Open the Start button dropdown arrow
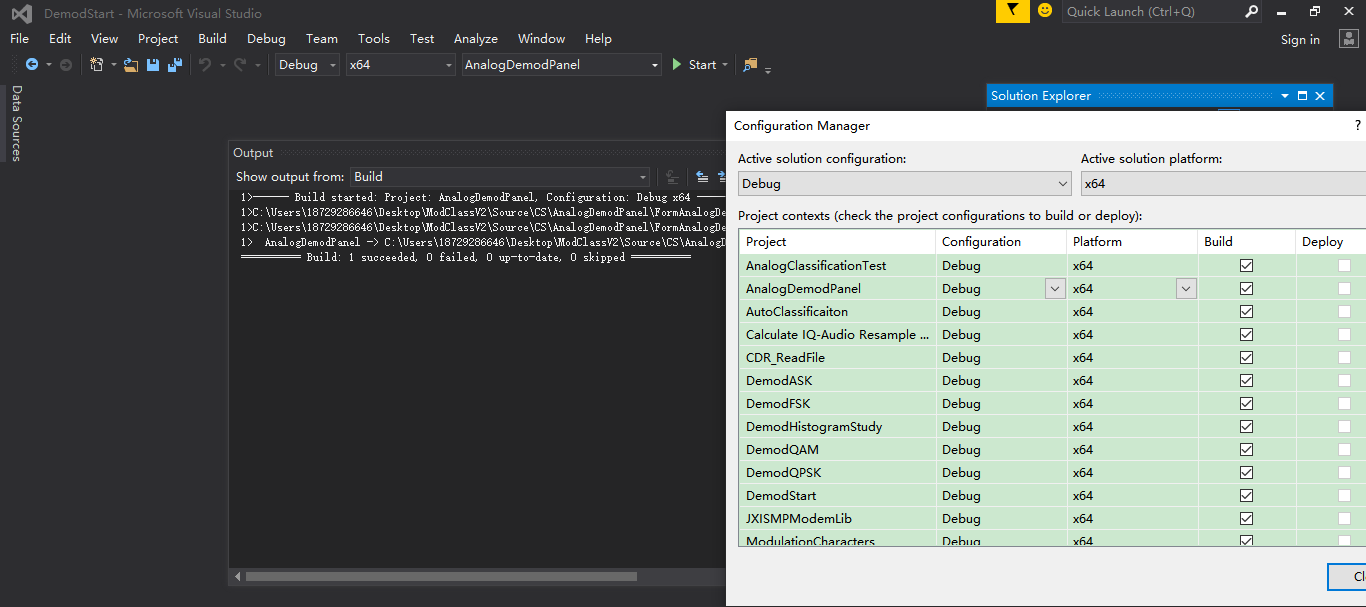This screenshot has width=1366, height=607. tap(725, 65)
